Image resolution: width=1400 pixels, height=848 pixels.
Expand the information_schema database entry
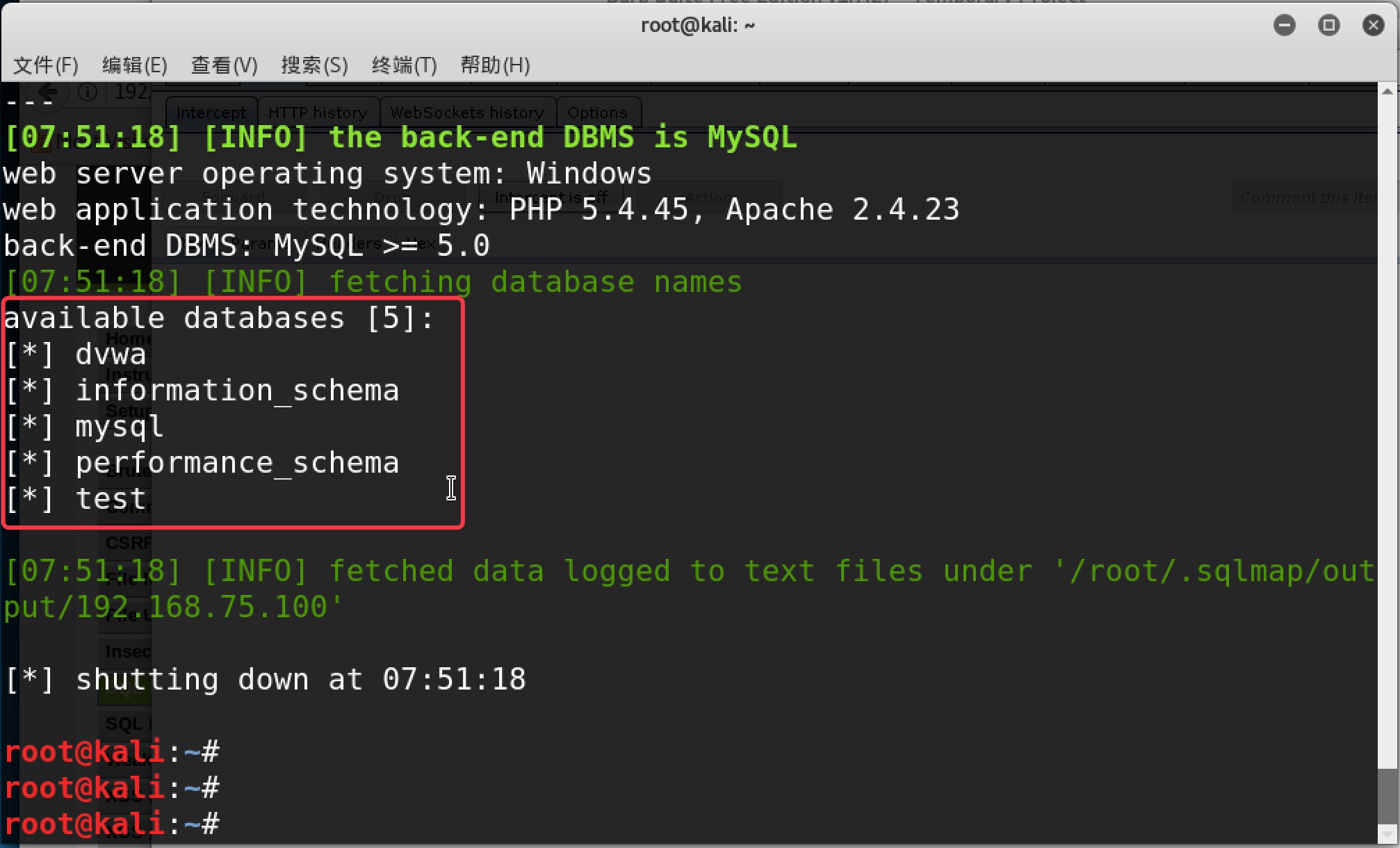point(237,390)
